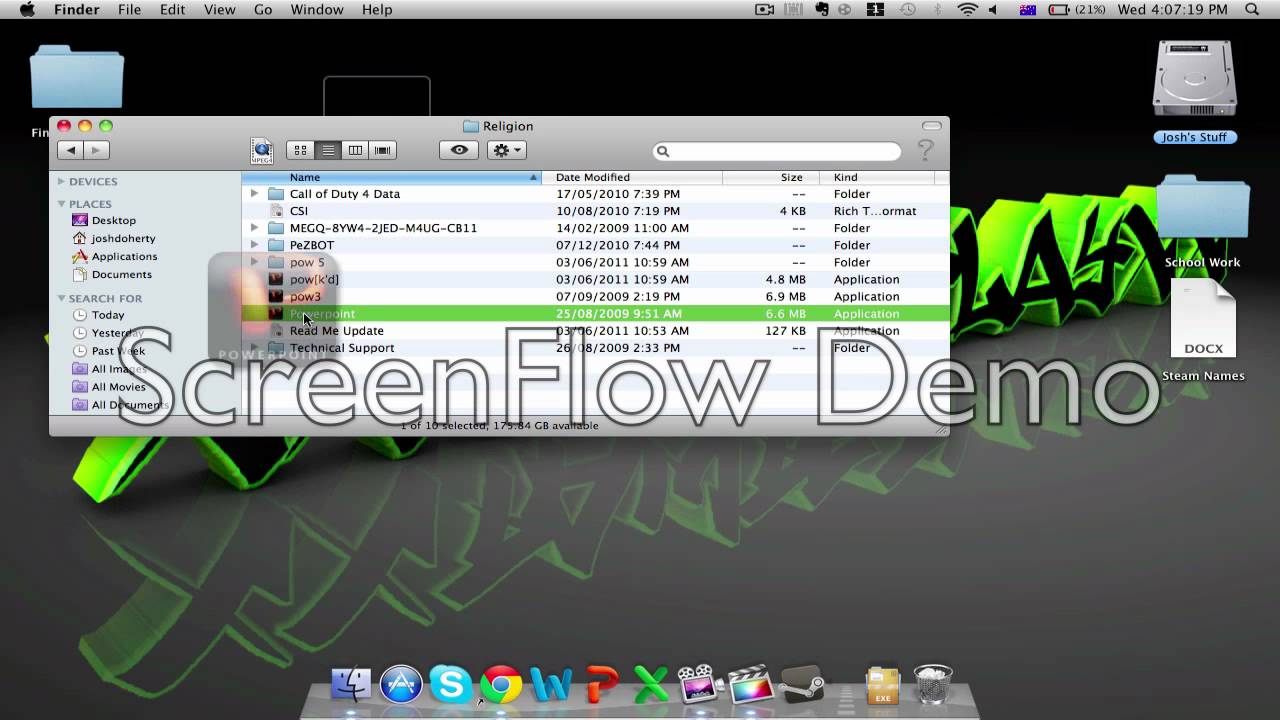
Task: Open the Time Machine menu bar icon
Action: [x=908, y=9]
